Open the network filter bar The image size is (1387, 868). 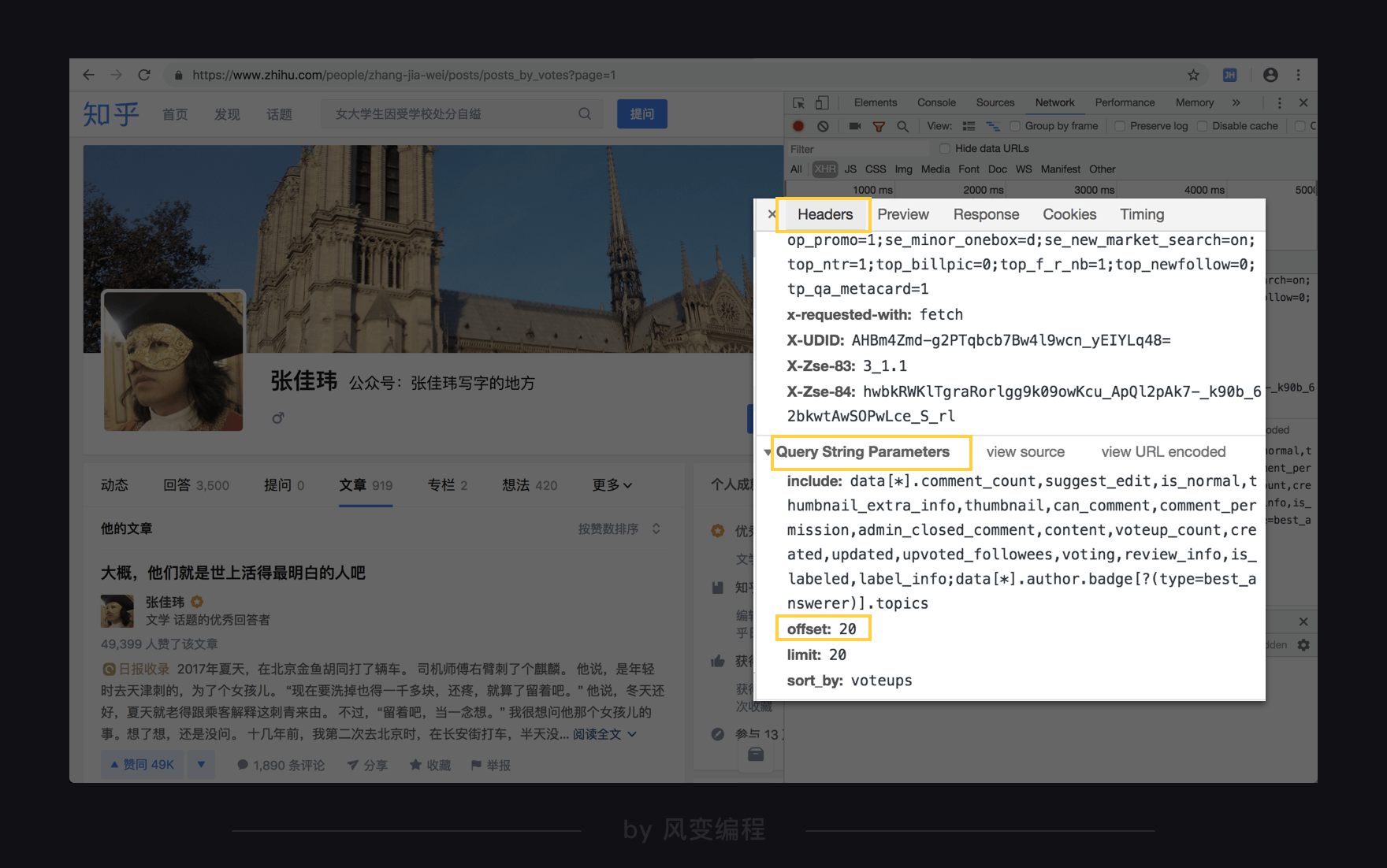878,126
